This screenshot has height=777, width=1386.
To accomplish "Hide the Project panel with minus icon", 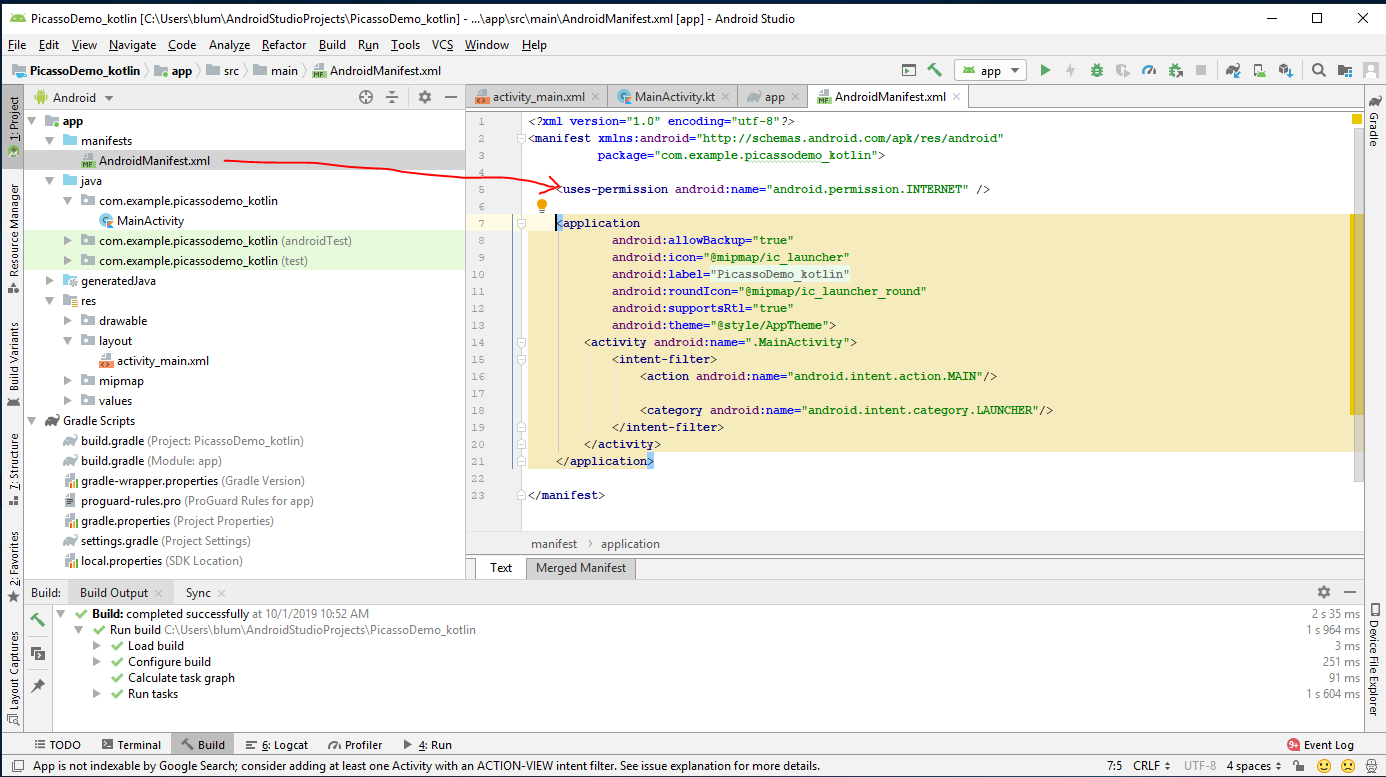I will [451, 97].
